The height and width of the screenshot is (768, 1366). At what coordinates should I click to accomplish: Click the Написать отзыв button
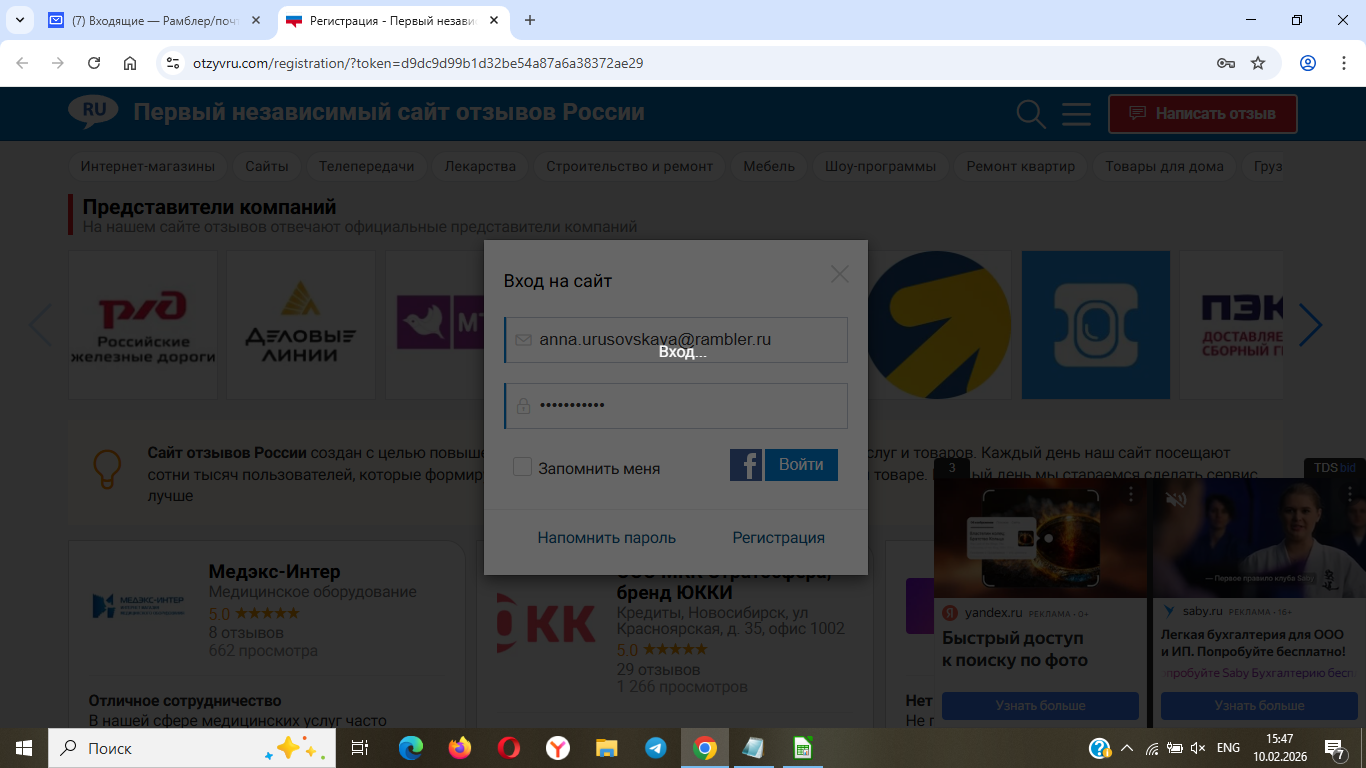[1202, 114]
